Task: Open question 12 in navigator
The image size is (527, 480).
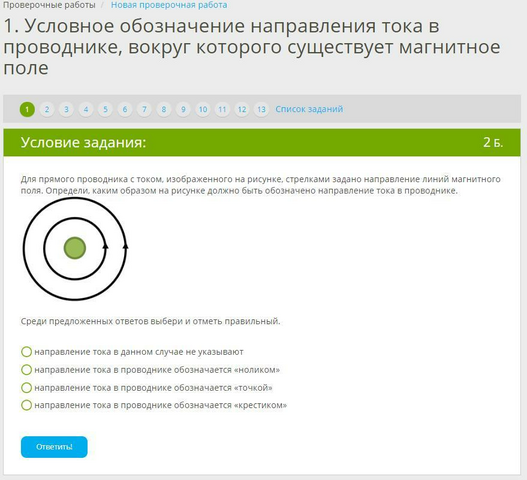Action: [242, 109]
